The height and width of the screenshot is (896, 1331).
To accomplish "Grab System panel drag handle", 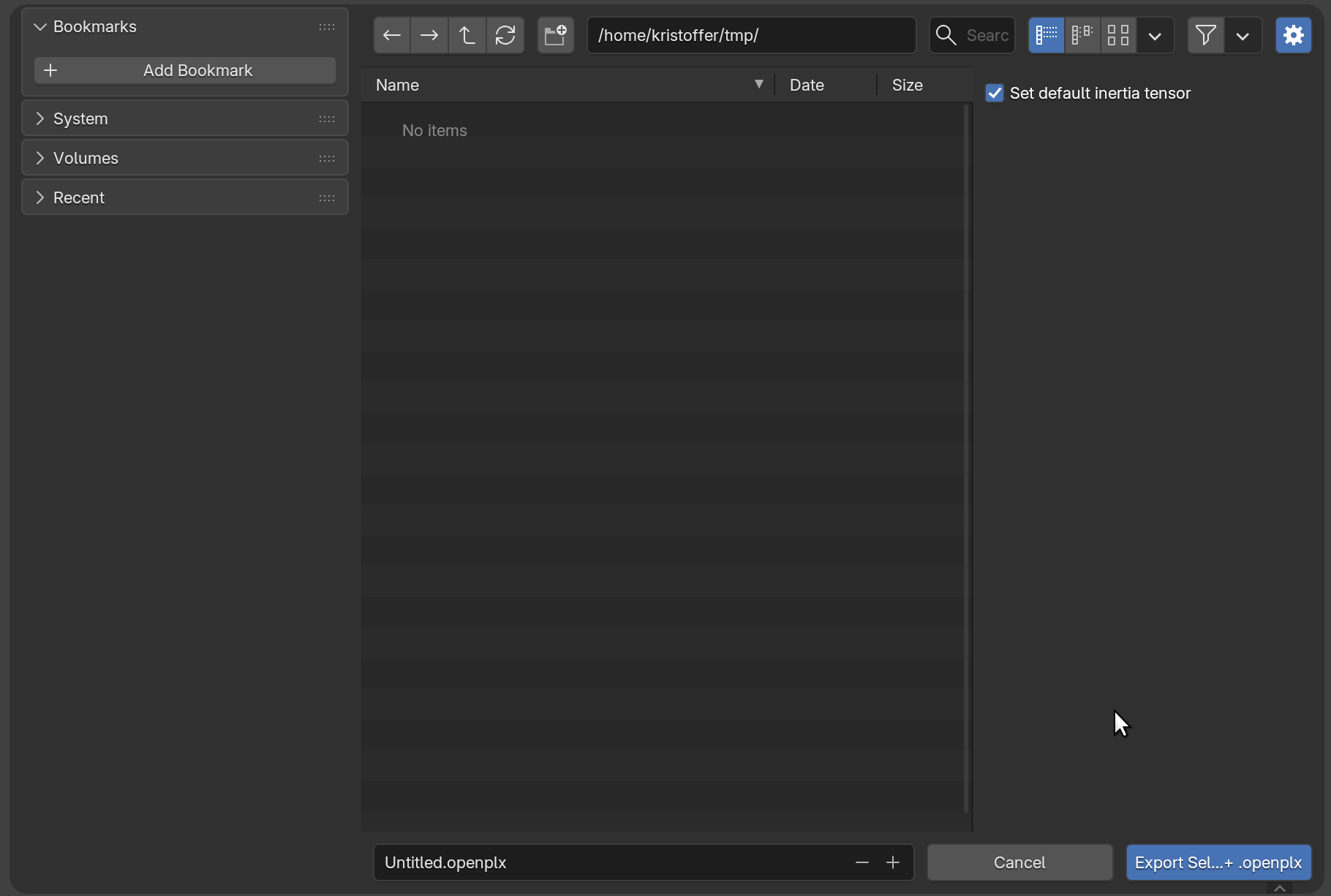I will tap(327, 118).
